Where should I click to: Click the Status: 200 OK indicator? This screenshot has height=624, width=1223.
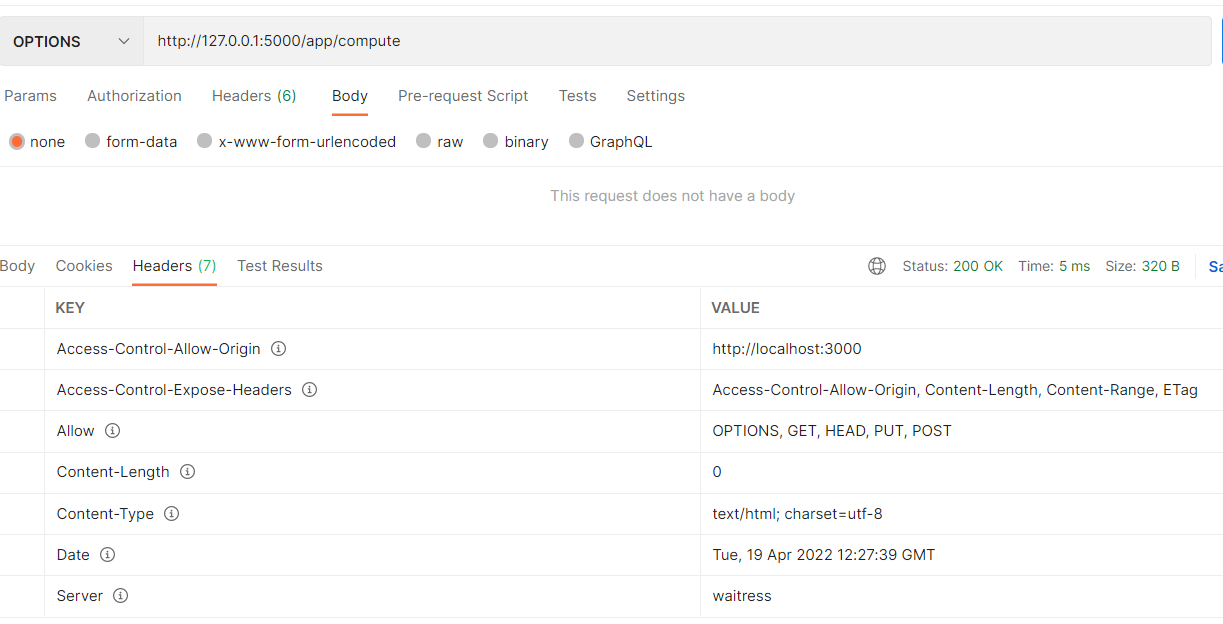(952, 266)
